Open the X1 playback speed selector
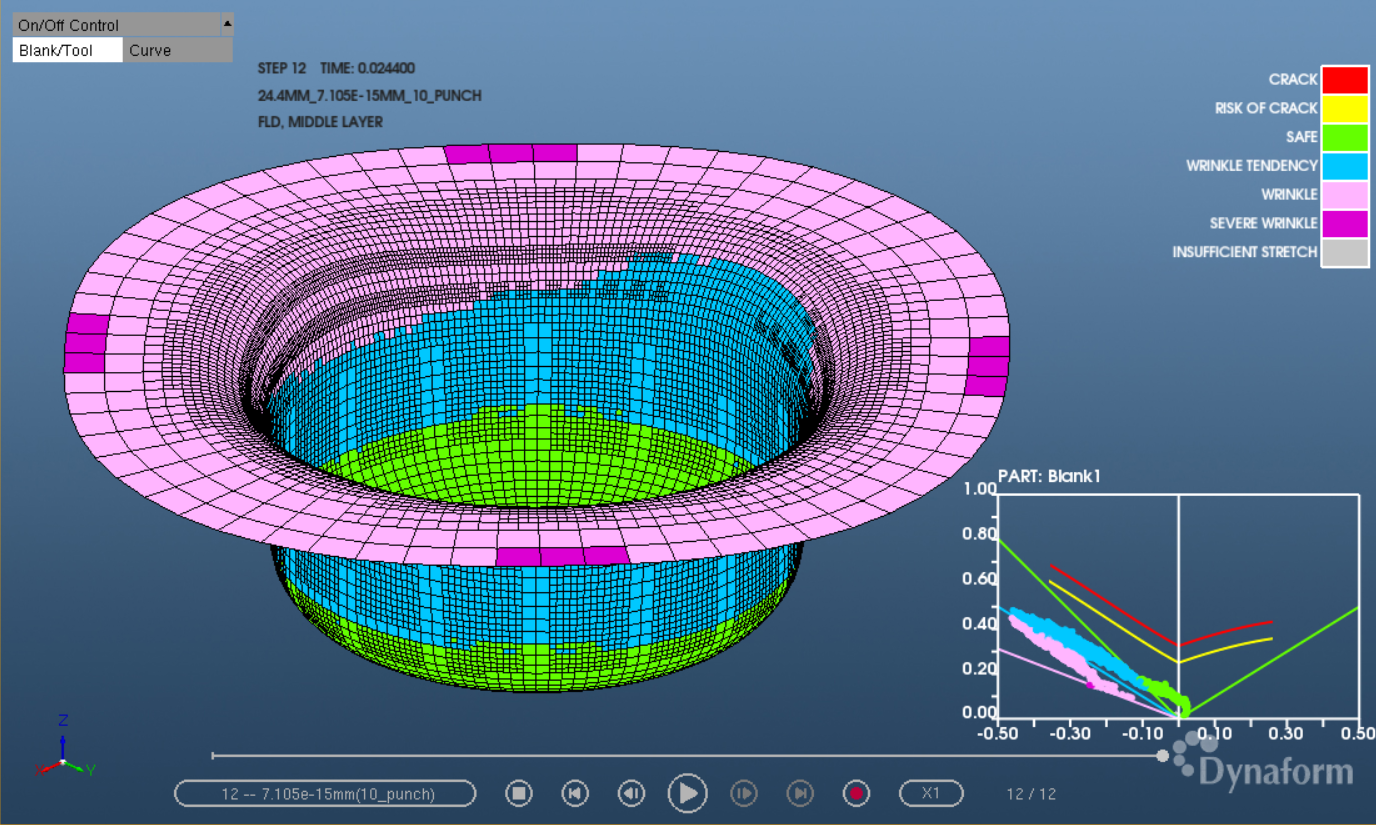This screenshot has height=825, width=1376. click(x=931, y=794)
